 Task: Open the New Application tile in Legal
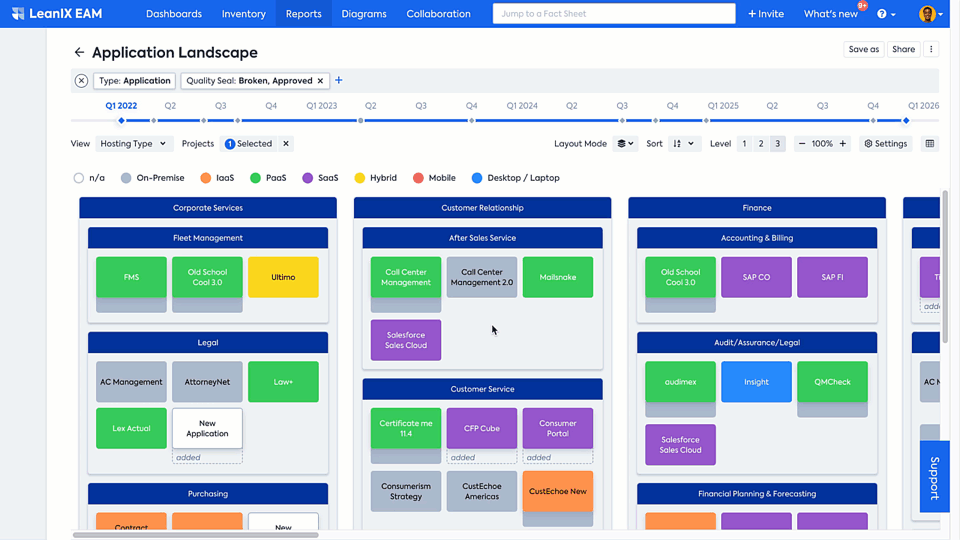point(208,429)
